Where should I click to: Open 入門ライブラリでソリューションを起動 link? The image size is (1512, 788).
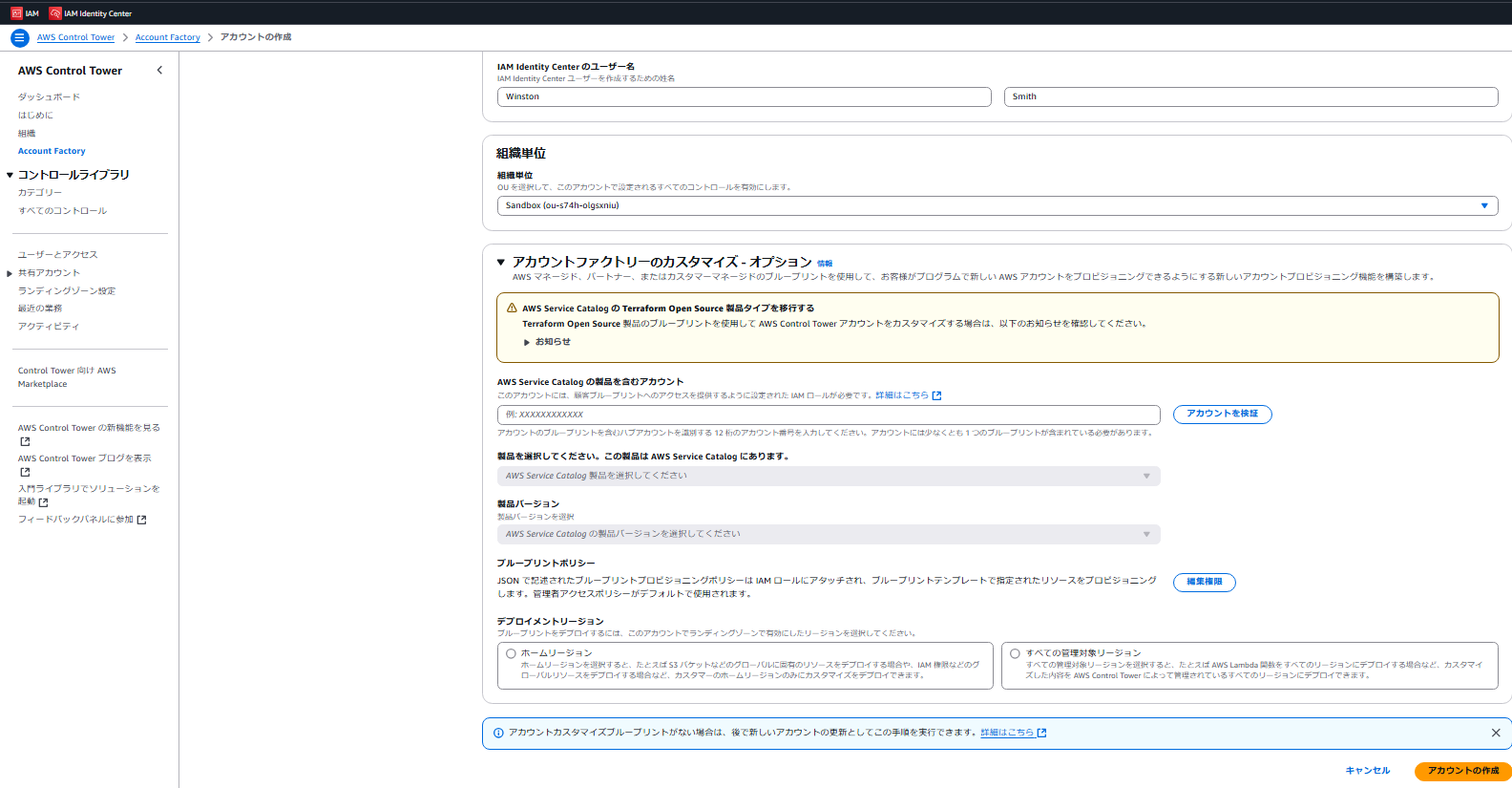(x=89, y=495)
